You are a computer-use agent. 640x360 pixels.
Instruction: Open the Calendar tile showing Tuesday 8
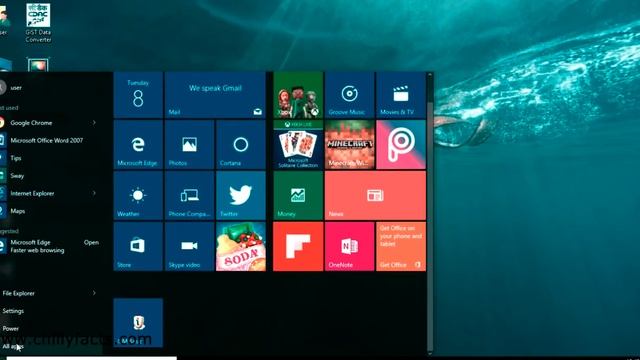pyautogui.click(x=138, y=95)
